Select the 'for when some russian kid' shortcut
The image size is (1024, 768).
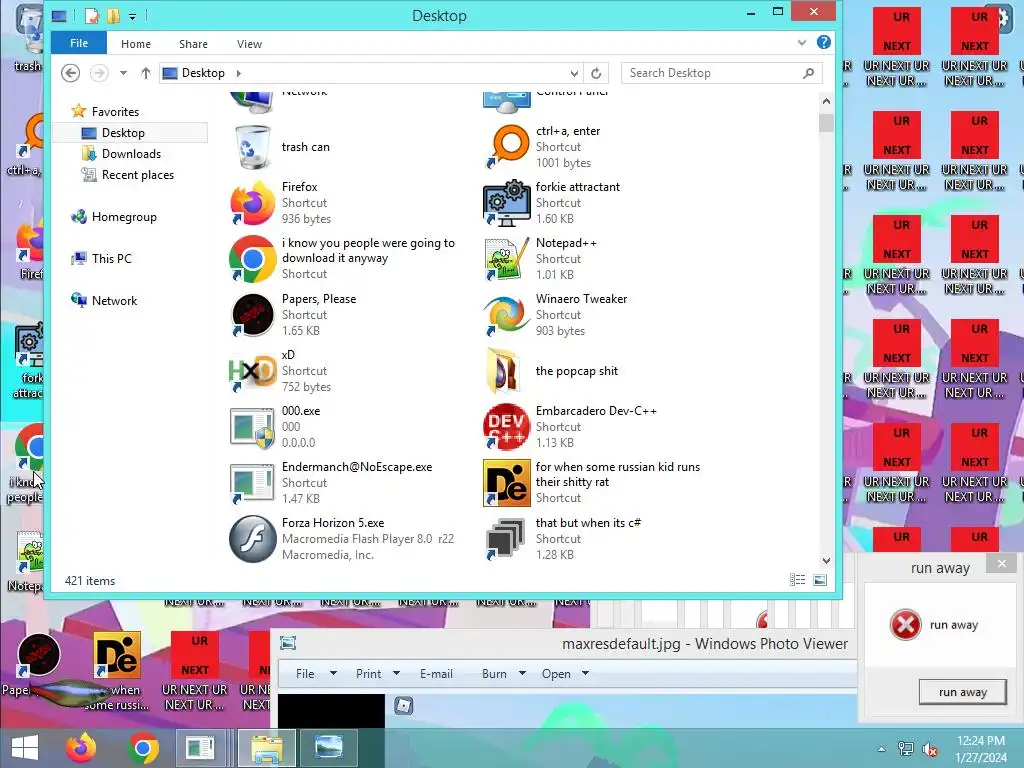coord(507,483)
